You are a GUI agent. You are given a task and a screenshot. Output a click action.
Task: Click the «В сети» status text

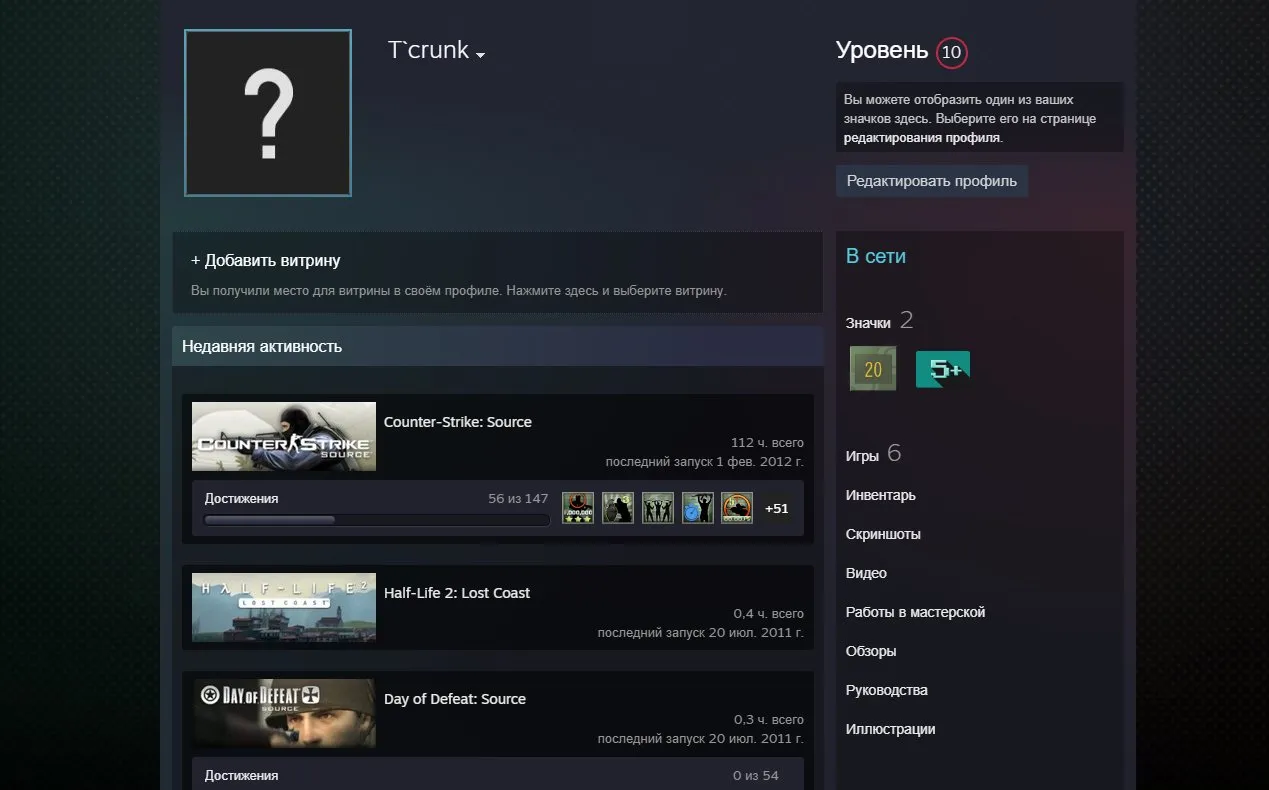(x=876, y=256)
